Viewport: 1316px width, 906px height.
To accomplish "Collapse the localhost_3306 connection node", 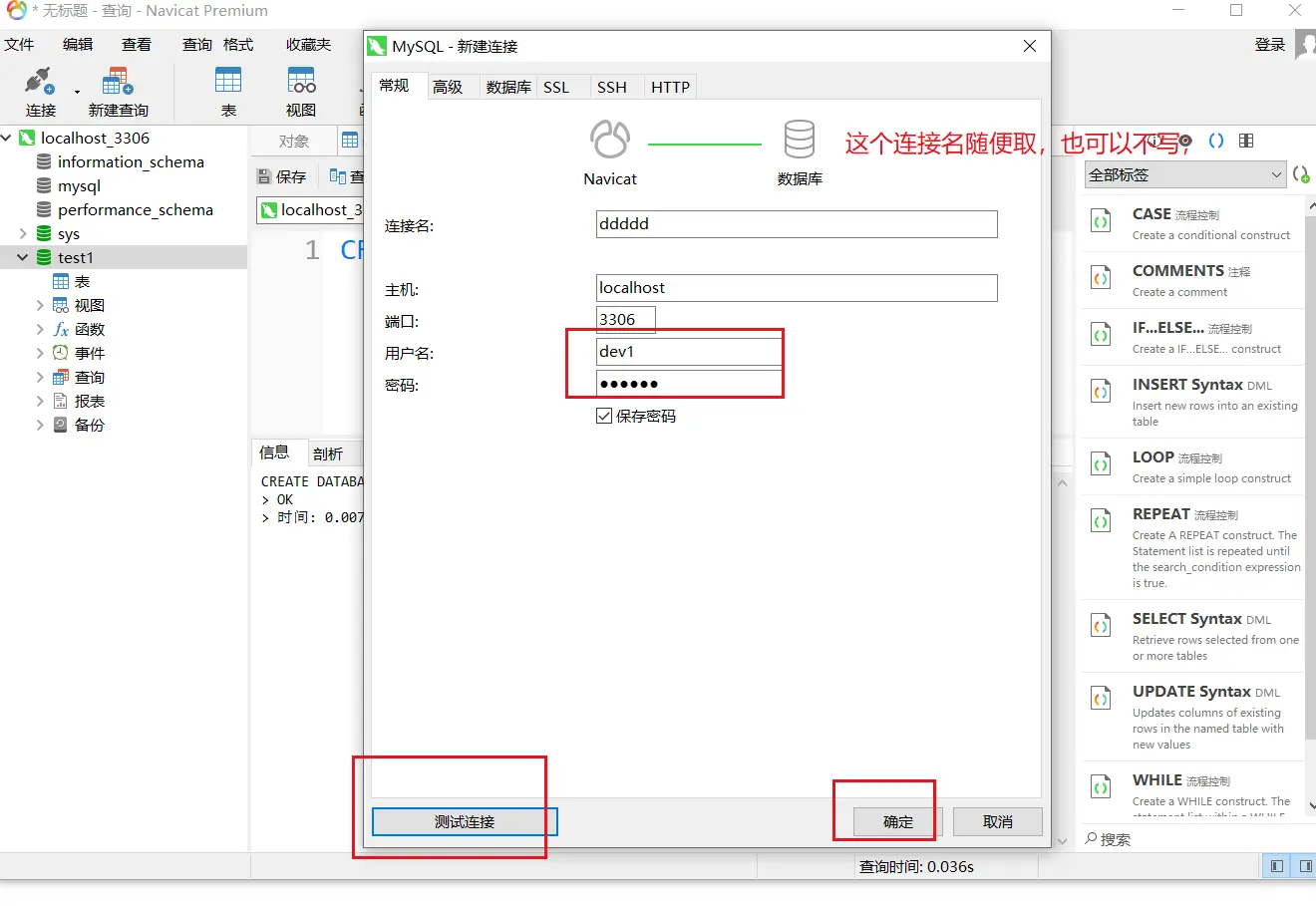I will 7,138.
